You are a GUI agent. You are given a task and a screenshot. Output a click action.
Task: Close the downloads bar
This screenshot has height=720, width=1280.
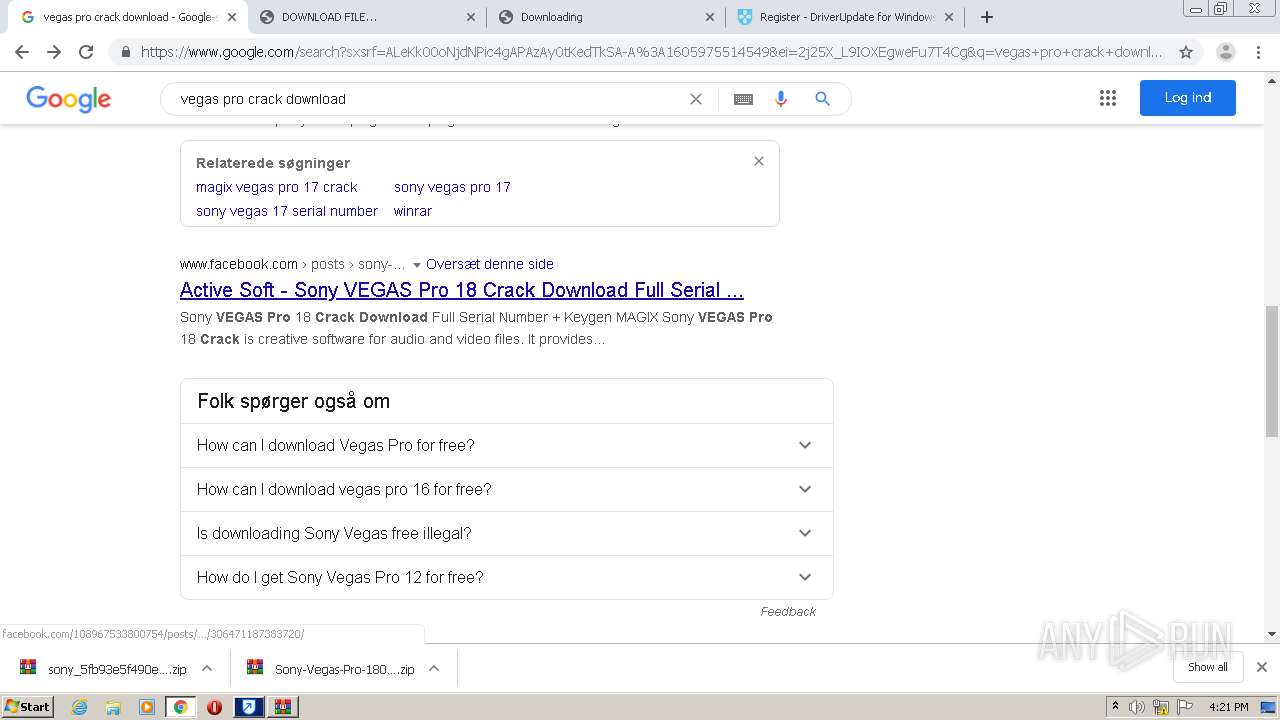(1262, 667)
